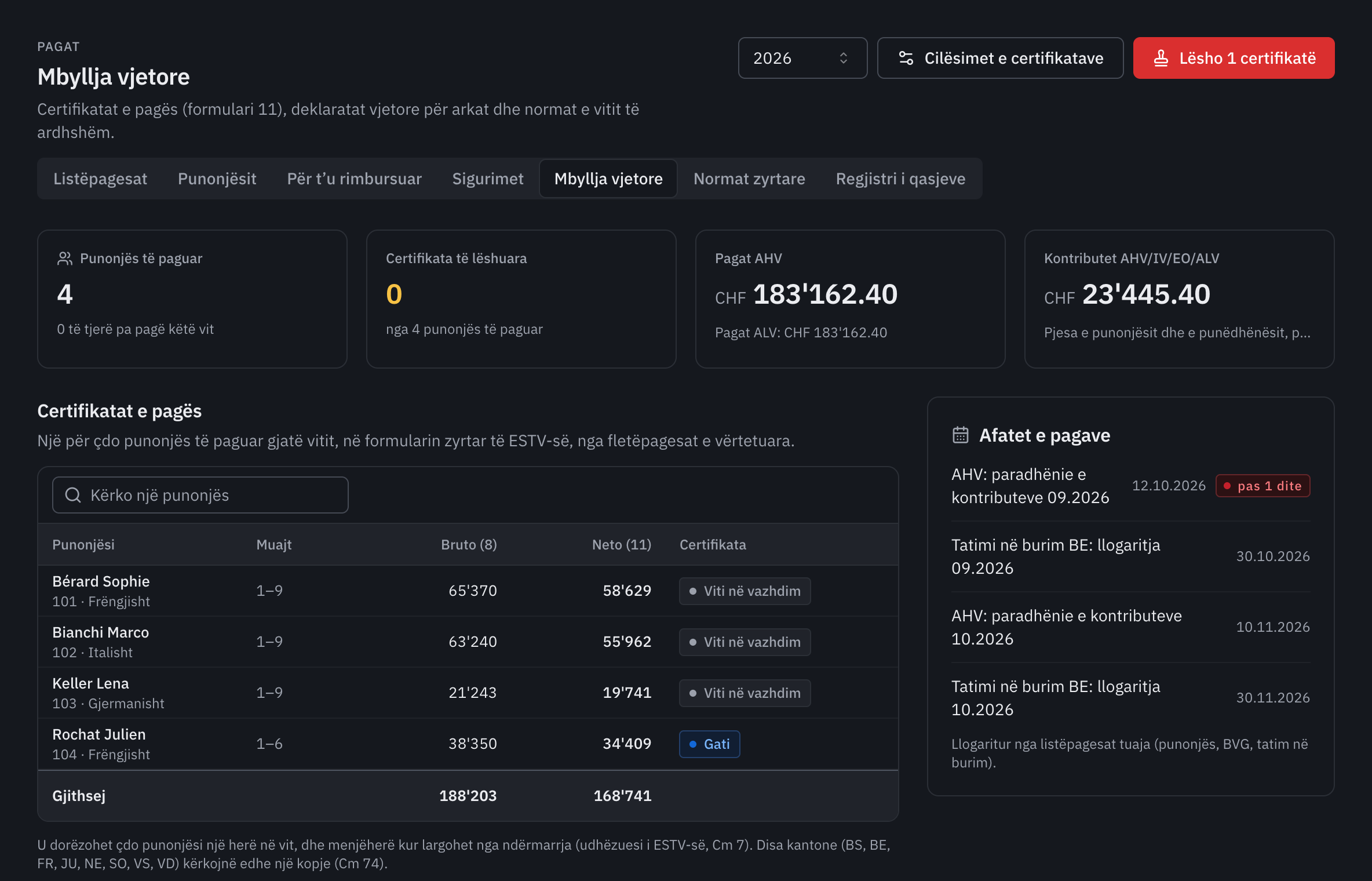Click the Gjithsej bruto total 188'203
Screen dimensions: 1372x881
coord(468,796)
